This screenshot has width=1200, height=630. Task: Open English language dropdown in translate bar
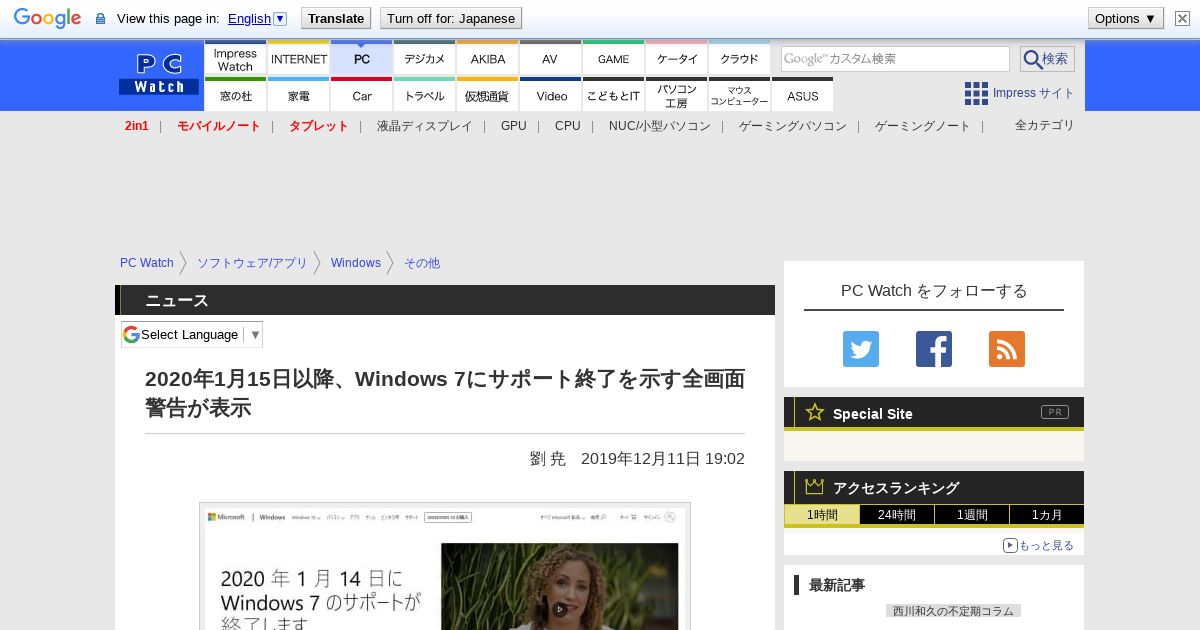coord(257,18)
